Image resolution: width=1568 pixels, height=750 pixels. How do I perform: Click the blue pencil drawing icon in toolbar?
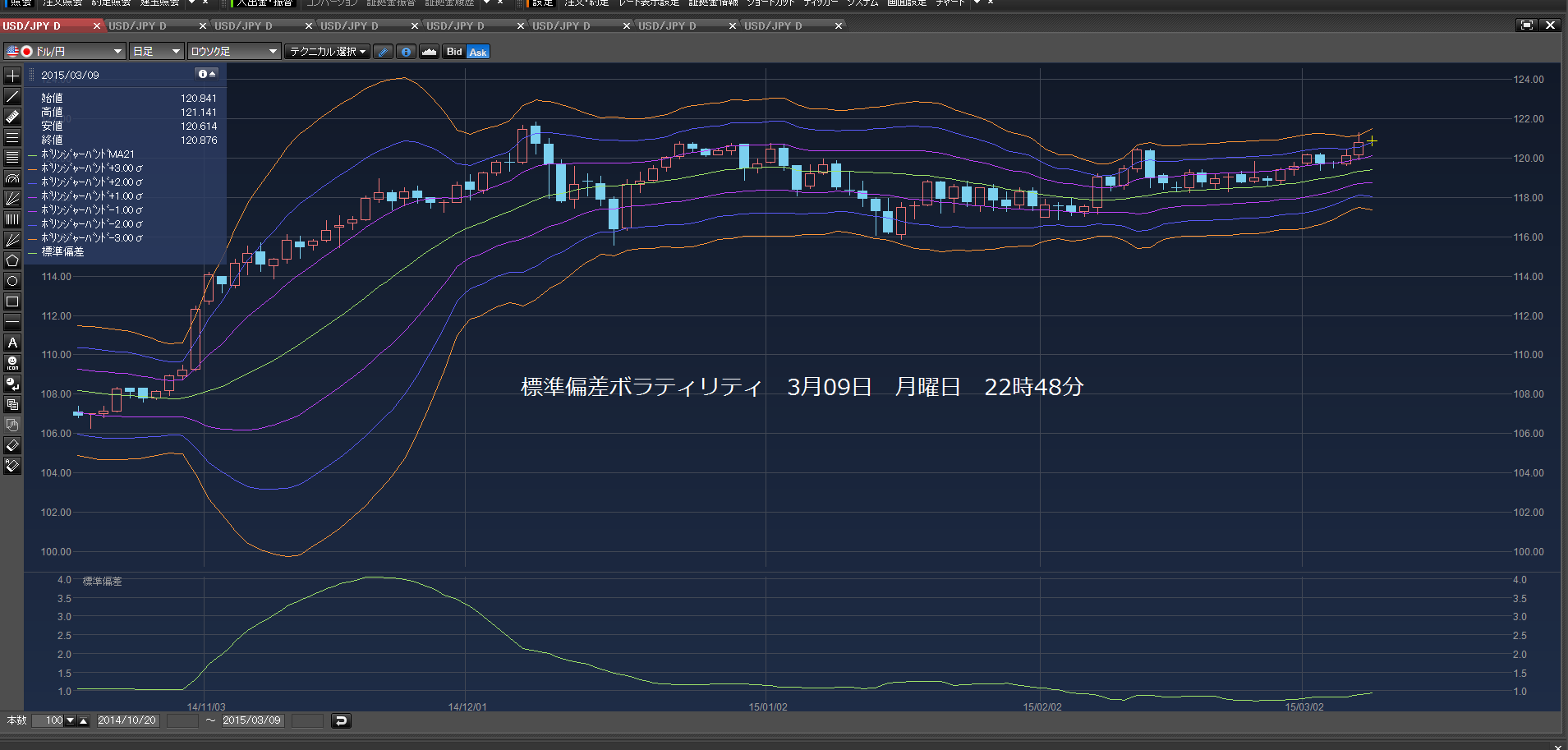[x=383, y=52]
